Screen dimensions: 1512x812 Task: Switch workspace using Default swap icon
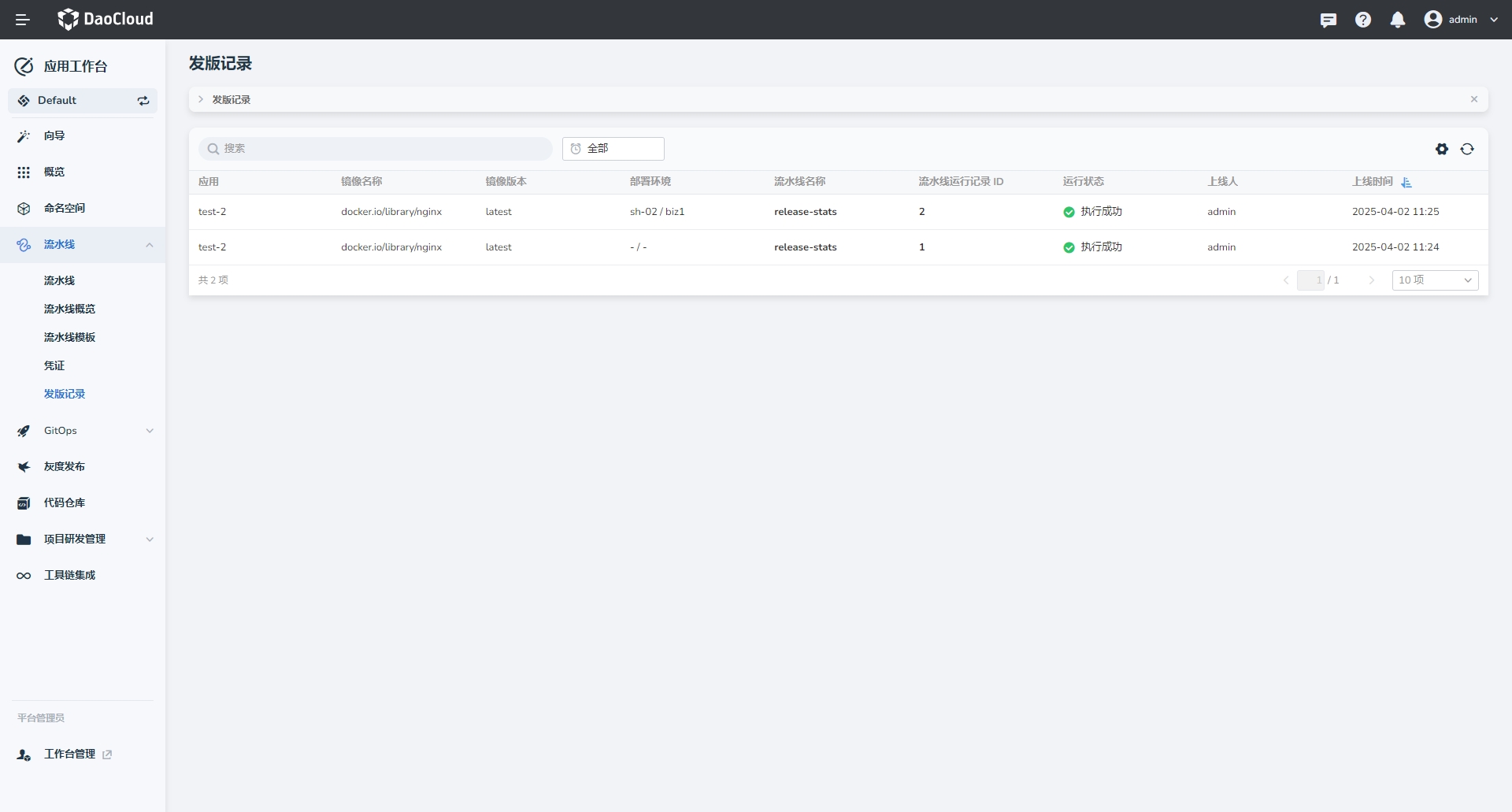[143, 101]
